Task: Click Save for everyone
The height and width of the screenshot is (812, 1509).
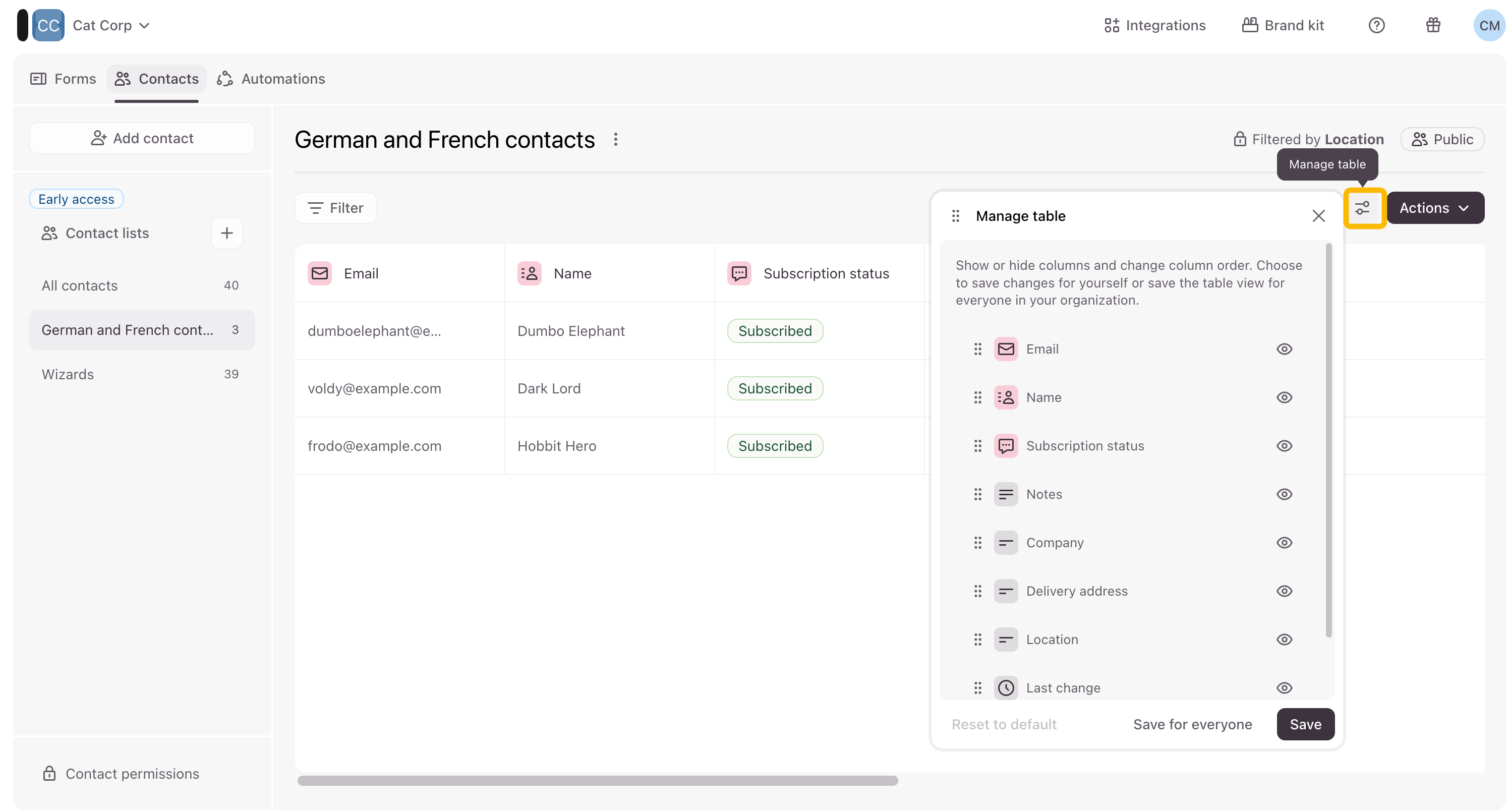Action: point(1192,725)
